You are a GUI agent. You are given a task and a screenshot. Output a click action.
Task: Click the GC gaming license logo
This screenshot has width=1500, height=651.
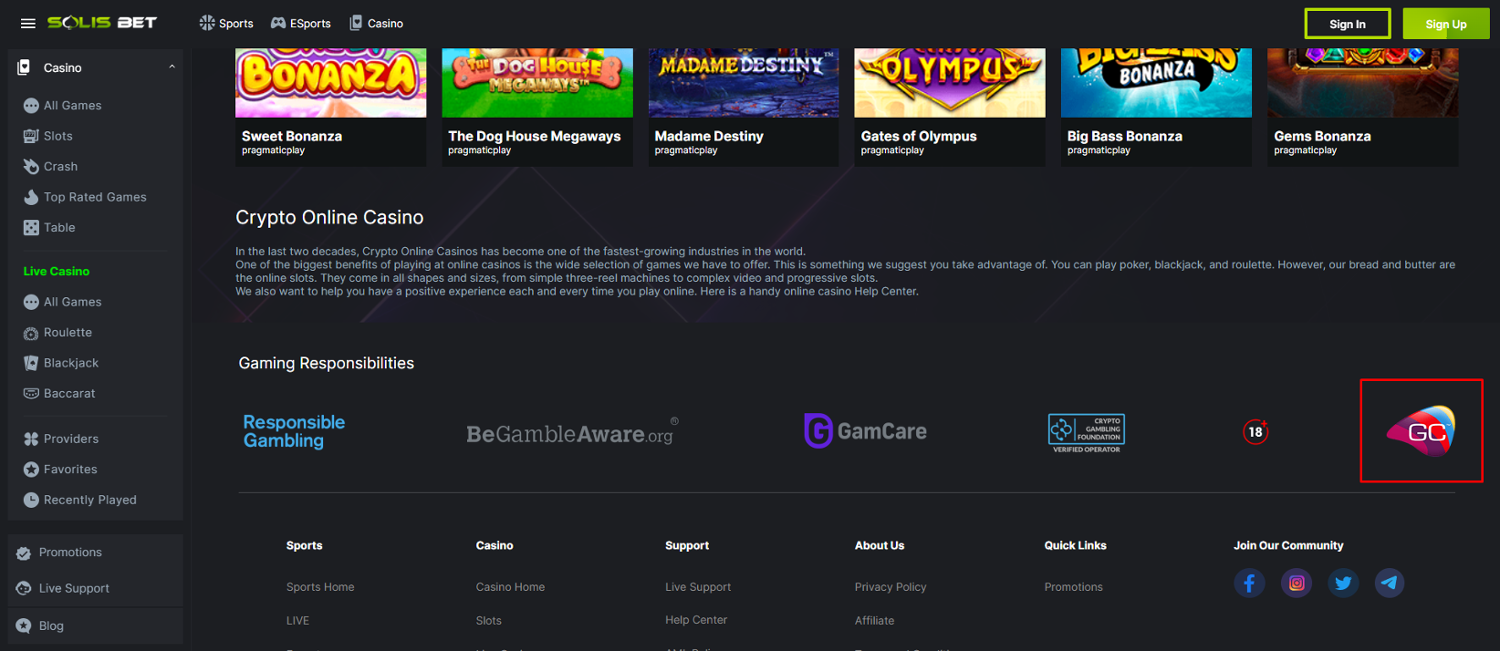click(1420, 431)
